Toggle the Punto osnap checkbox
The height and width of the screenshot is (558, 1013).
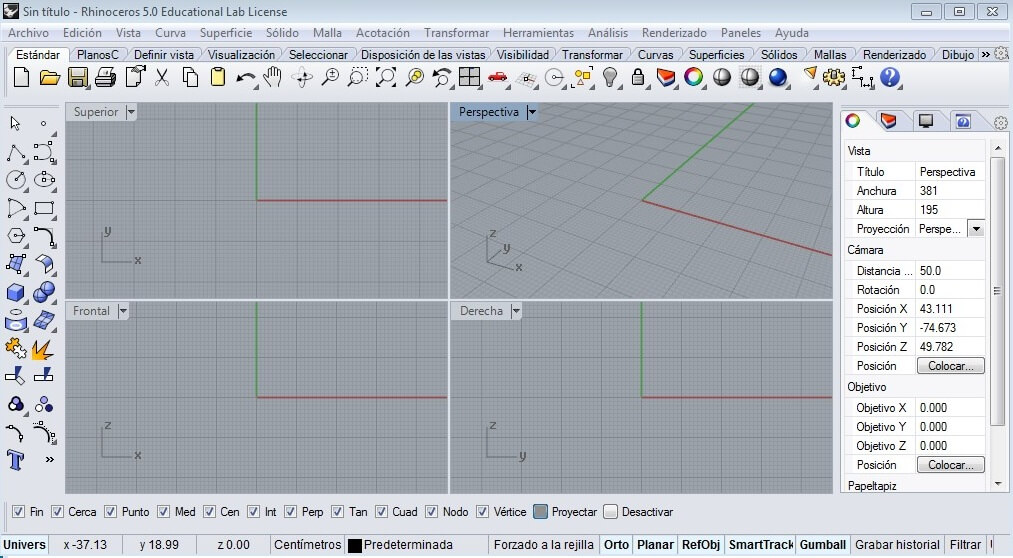[111, 512]
